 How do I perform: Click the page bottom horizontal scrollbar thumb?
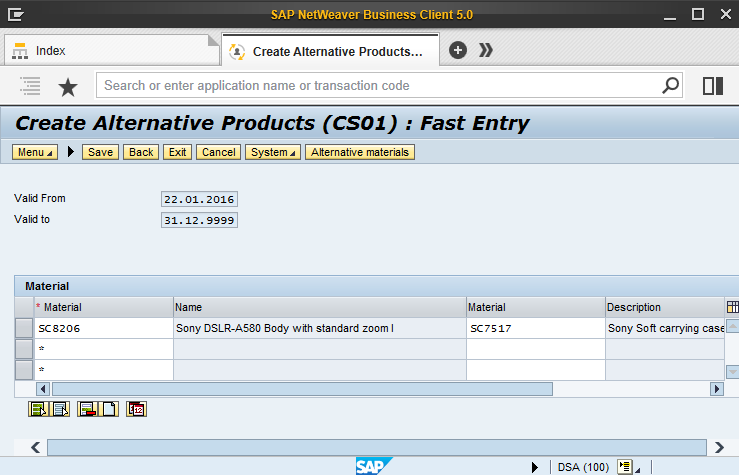[x=377, y=447]
